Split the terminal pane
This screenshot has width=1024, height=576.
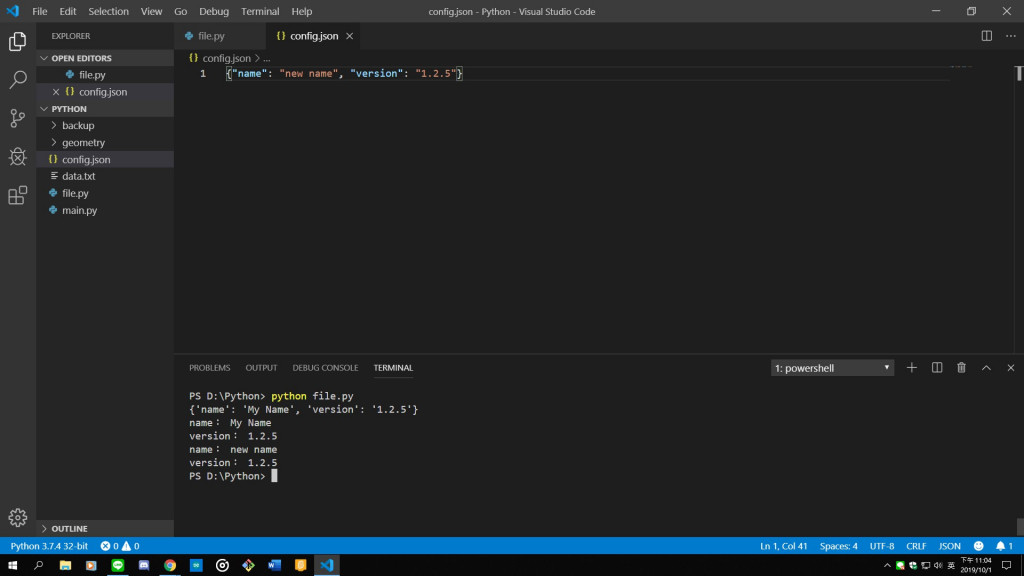(x=936, y=368)
